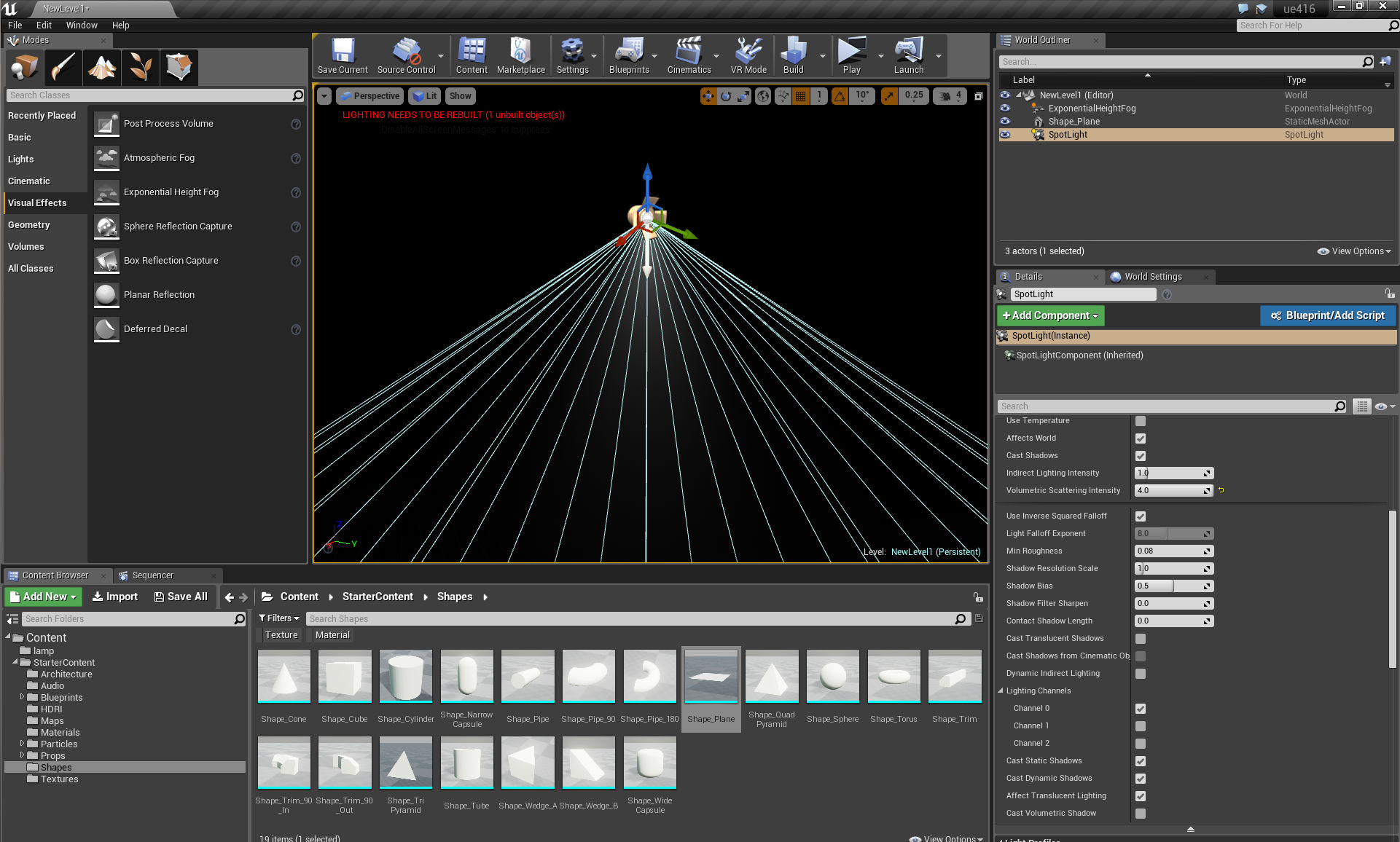Toggle Shape_Plane visibility eye in the outliner
The width and height of the screenshot is (1400, 842).
click(x=1005, y=122)
